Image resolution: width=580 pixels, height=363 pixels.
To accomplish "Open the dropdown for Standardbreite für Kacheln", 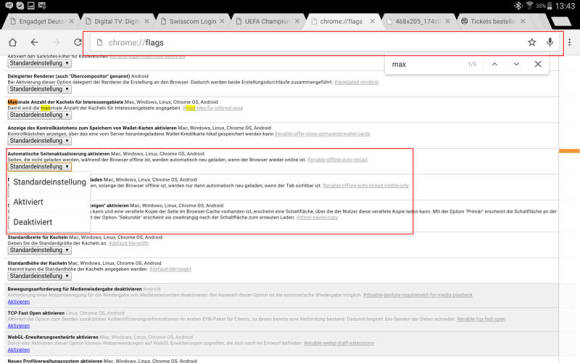I will (40, 250).
